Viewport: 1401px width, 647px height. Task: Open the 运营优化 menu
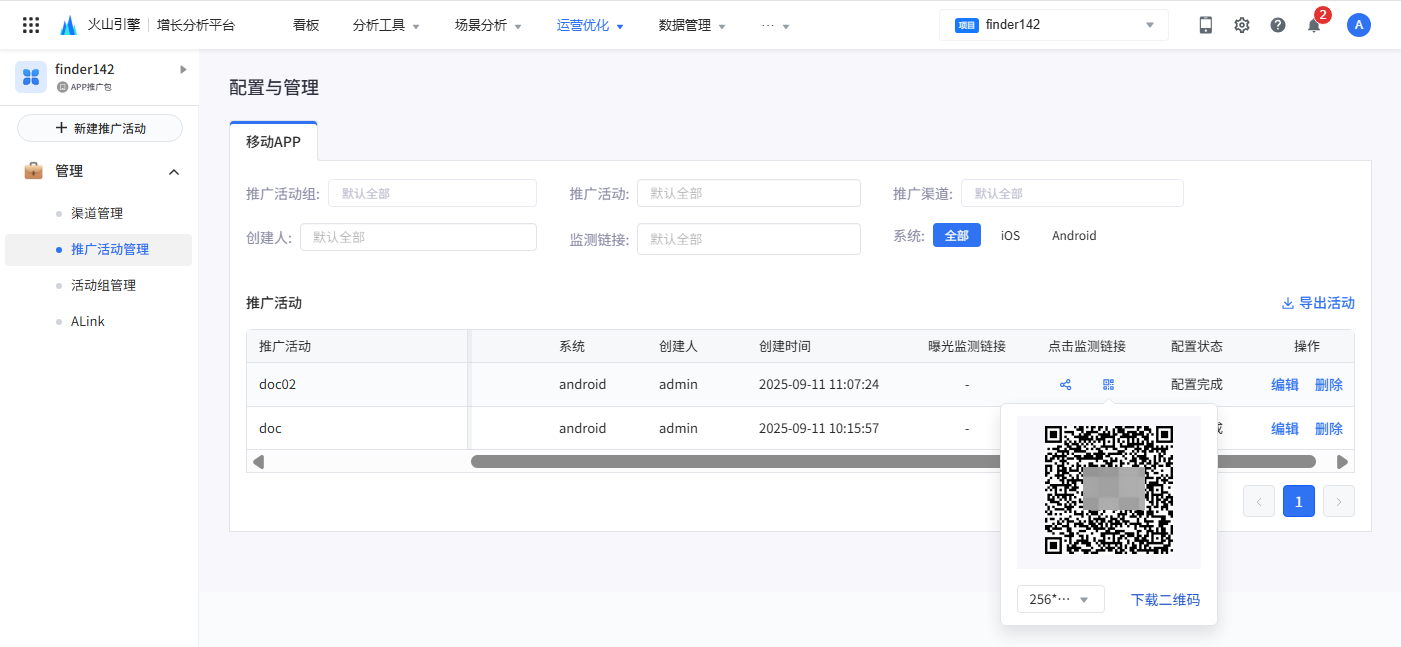click(590, 25)
